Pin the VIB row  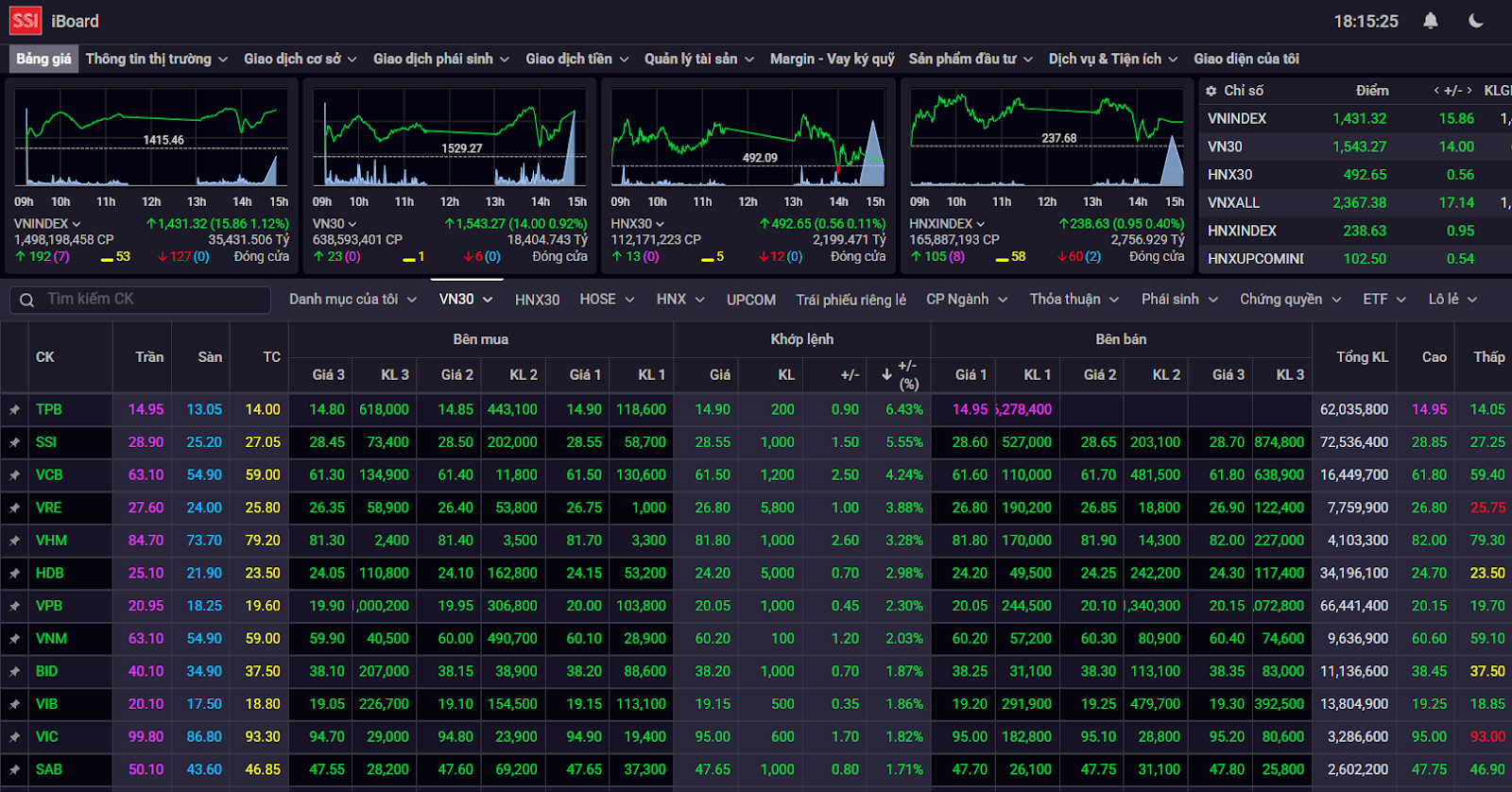pos(14,704)
